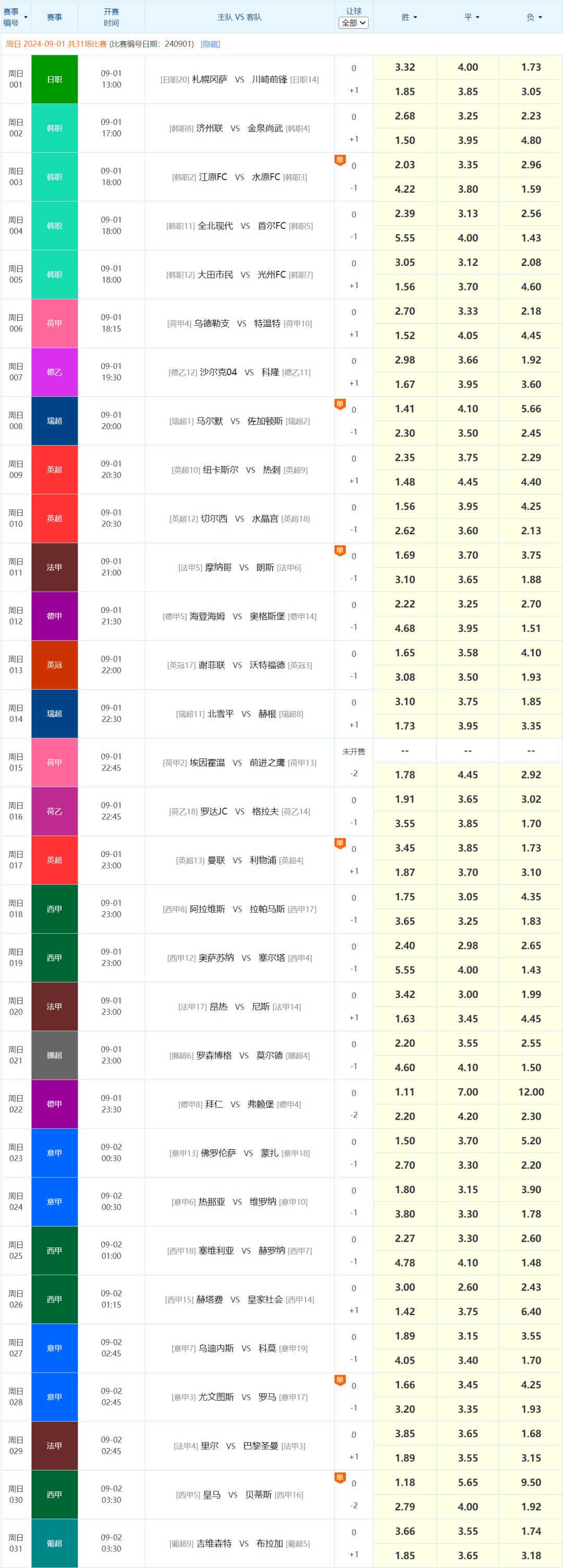Click the 09-01 19:30 kickoff time cell

112,372
